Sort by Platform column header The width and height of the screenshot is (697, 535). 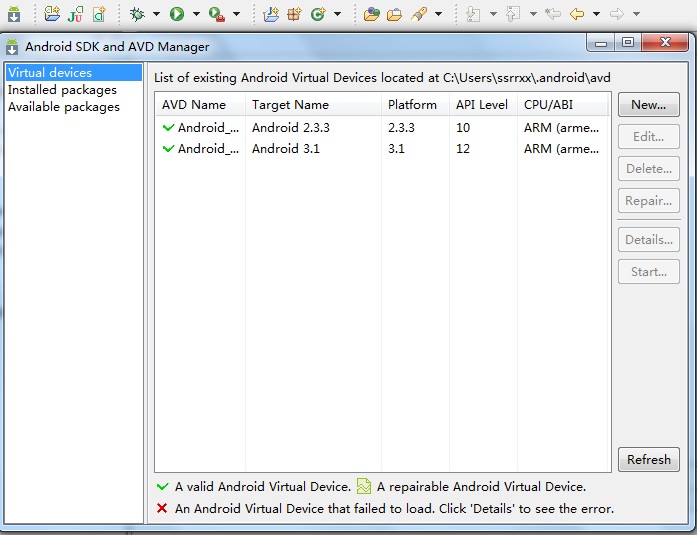415,105
